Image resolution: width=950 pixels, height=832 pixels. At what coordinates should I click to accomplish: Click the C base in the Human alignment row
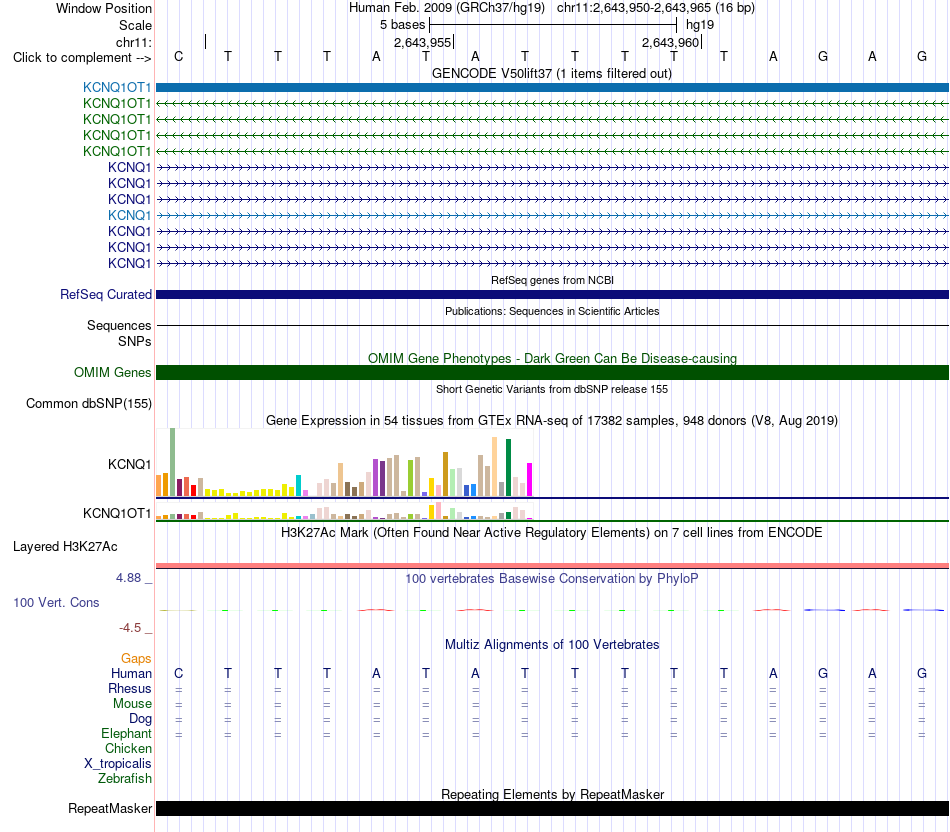pos(178,673)
